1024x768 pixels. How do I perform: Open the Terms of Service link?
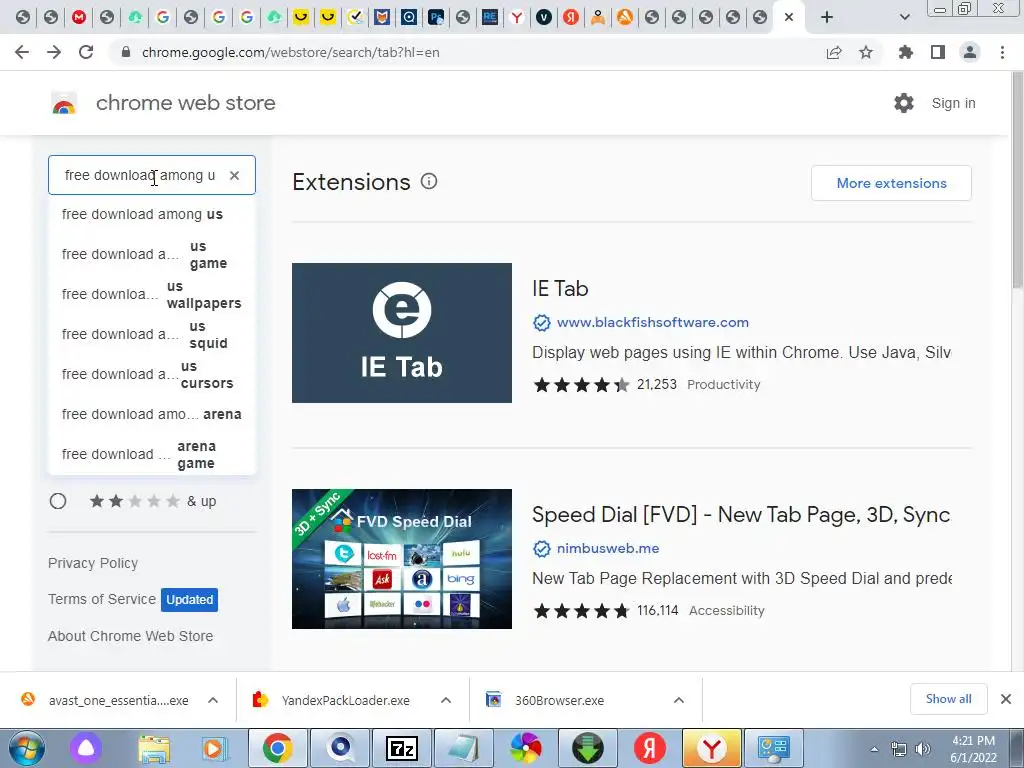click(x=102, y=599)
